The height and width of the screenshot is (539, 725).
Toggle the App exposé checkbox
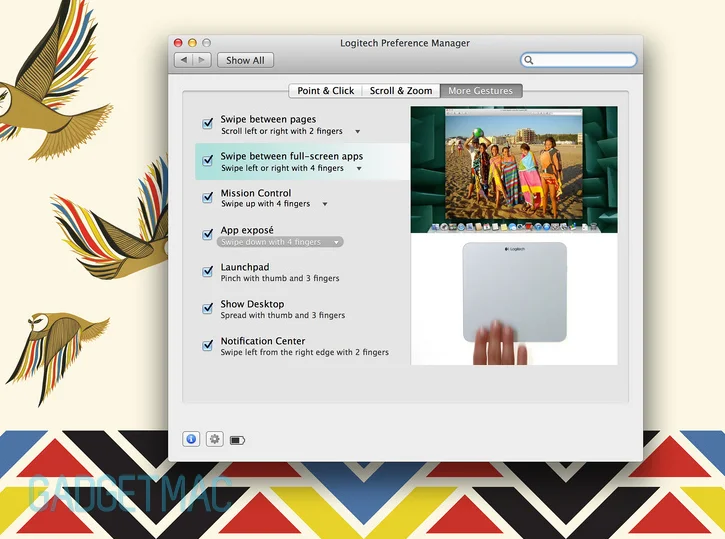pos(208,234)
